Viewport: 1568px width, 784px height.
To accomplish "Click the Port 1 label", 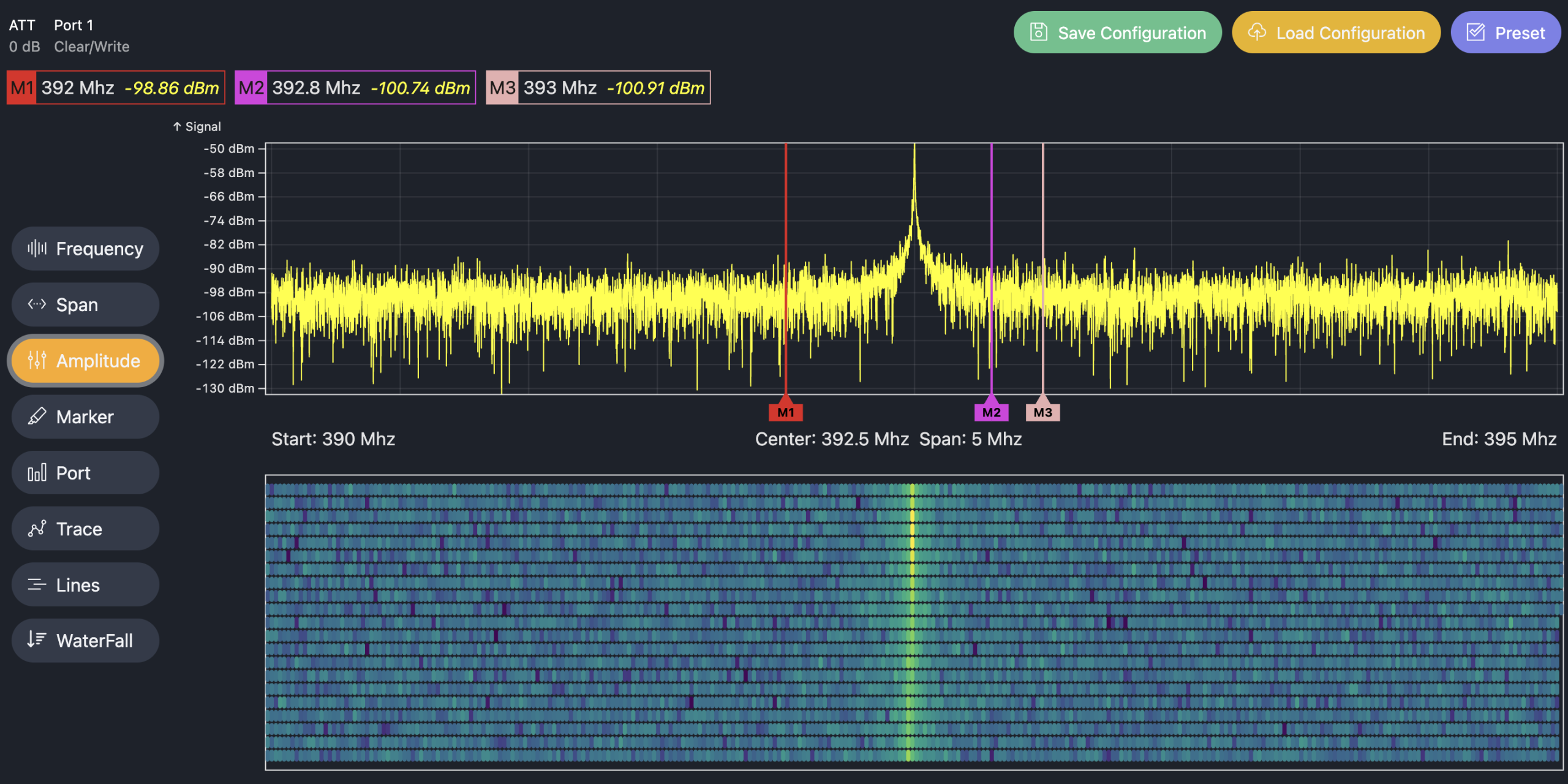I will [x=73, y=25].
